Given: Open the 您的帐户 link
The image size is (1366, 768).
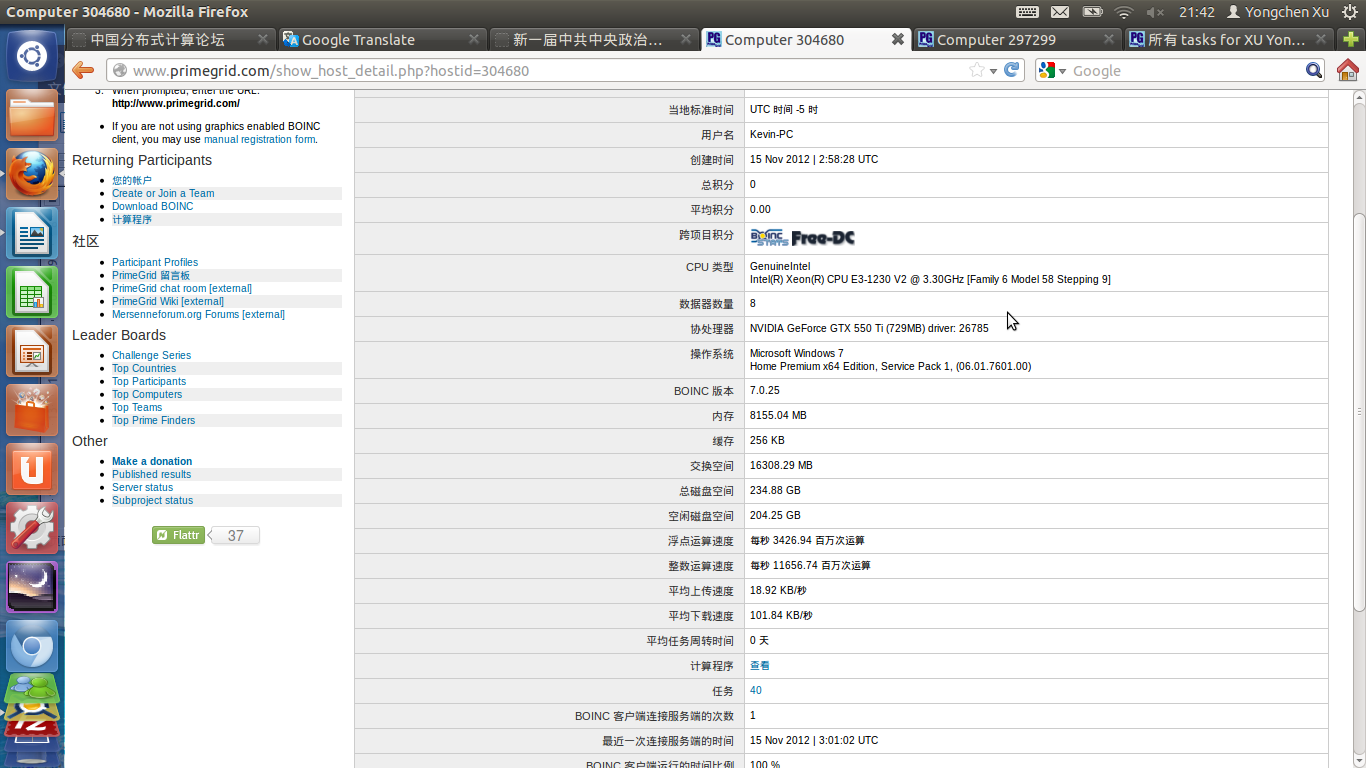Looking at the screenshot, I should (132, 180).
